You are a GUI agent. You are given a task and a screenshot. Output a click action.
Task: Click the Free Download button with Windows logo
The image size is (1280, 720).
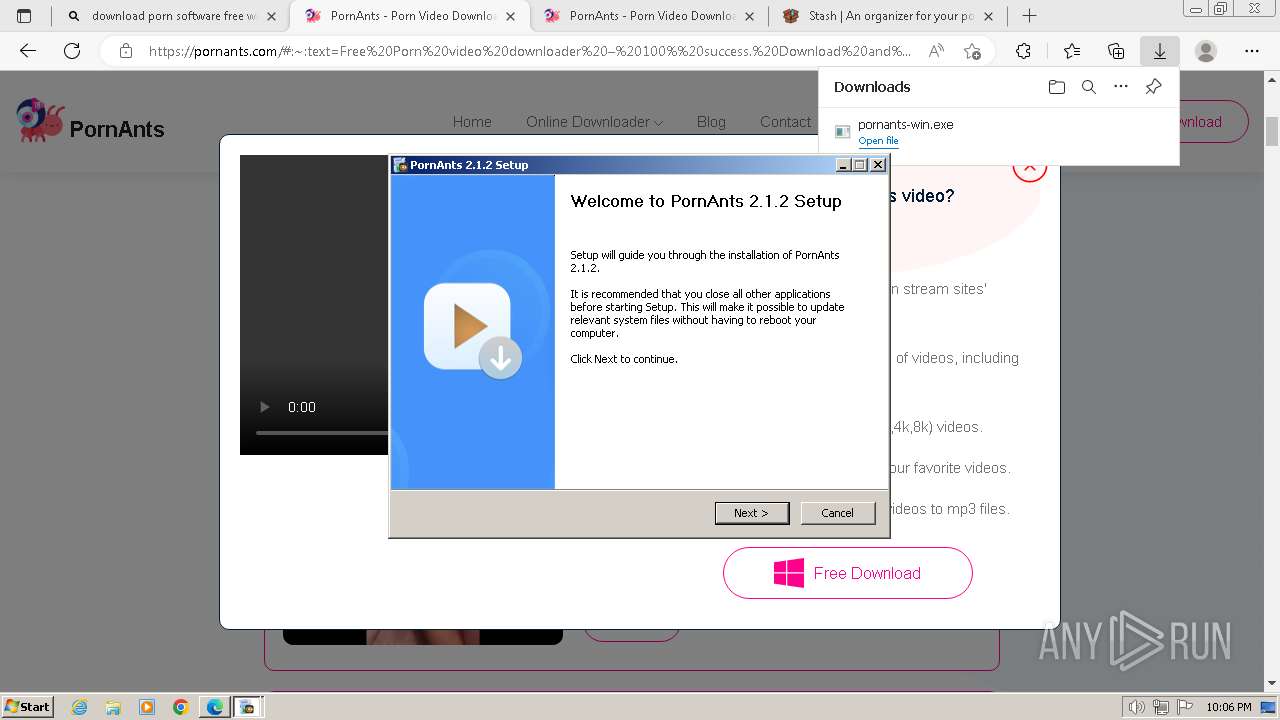click(x=848, y=573)
